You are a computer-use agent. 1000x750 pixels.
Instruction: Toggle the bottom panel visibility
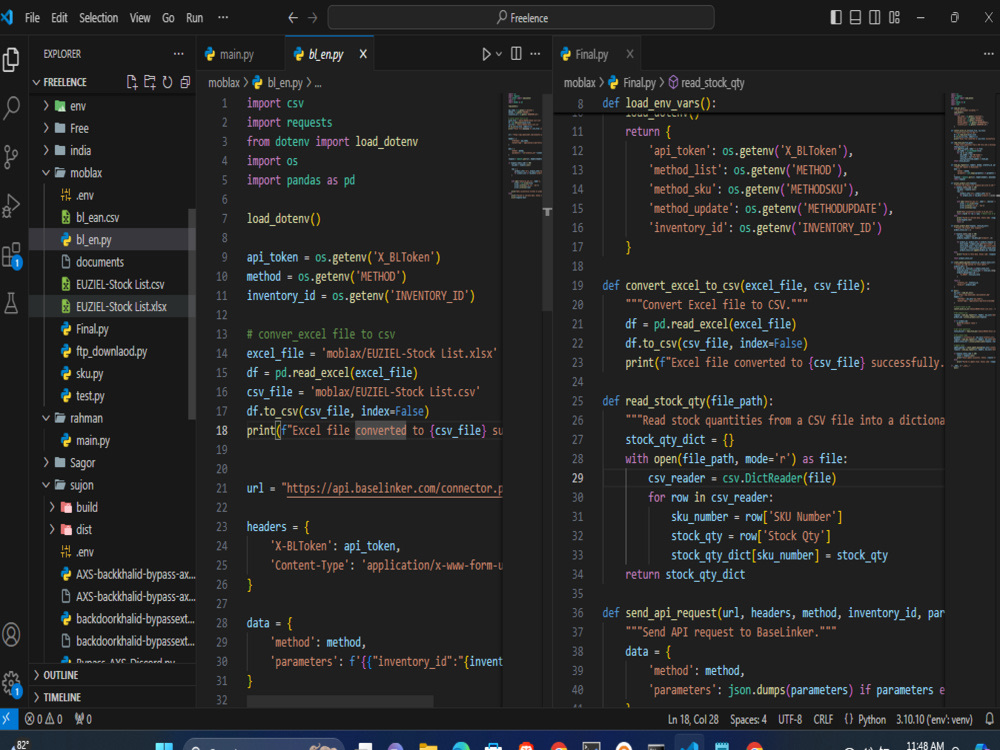click(x=855, y=18)
